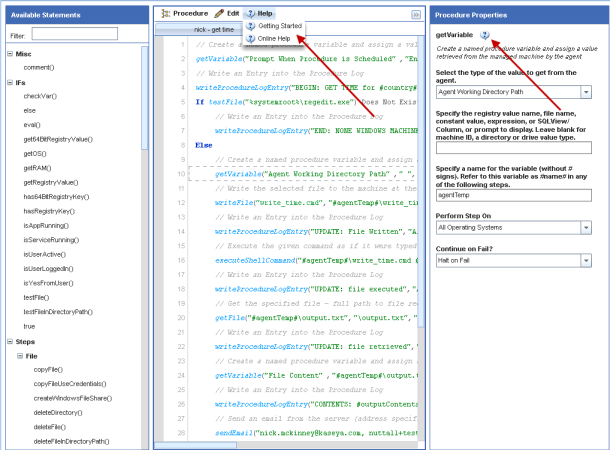The image size is (610, 450).
Task: Select the isServiceRunning() statement
Action: pyautogui.click(x=51, y=240)
